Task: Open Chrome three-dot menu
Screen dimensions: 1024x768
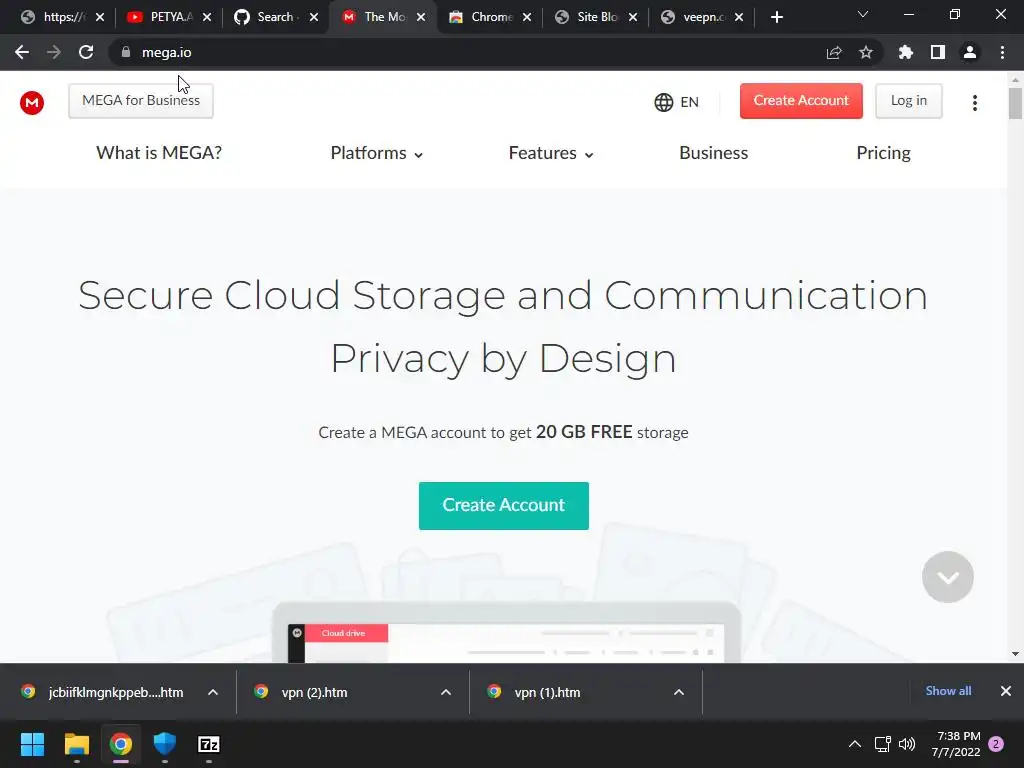Action: pyautogui.click(x=1002, y=52)
